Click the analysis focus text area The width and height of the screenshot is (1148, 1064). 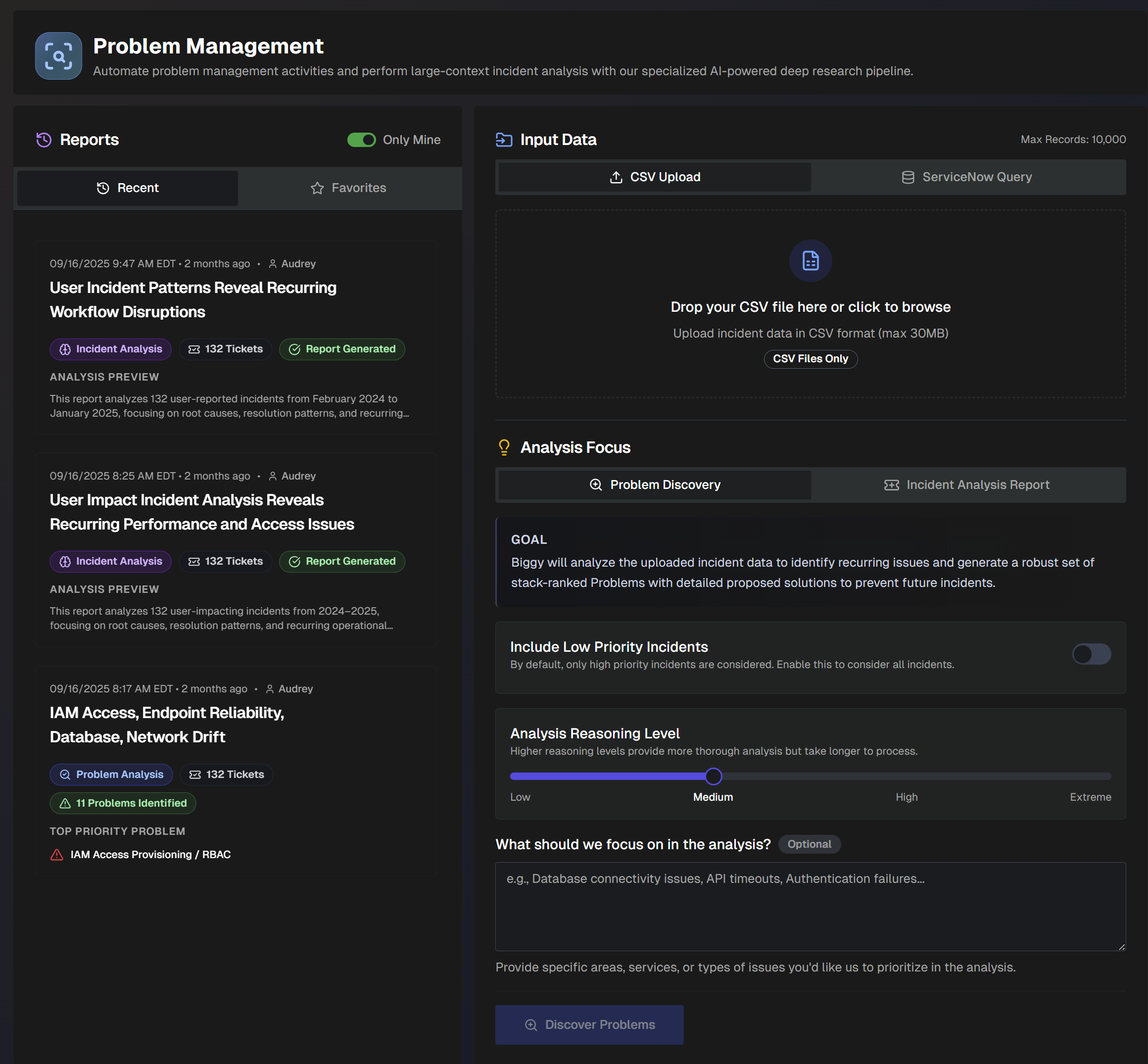pos(810,906)
